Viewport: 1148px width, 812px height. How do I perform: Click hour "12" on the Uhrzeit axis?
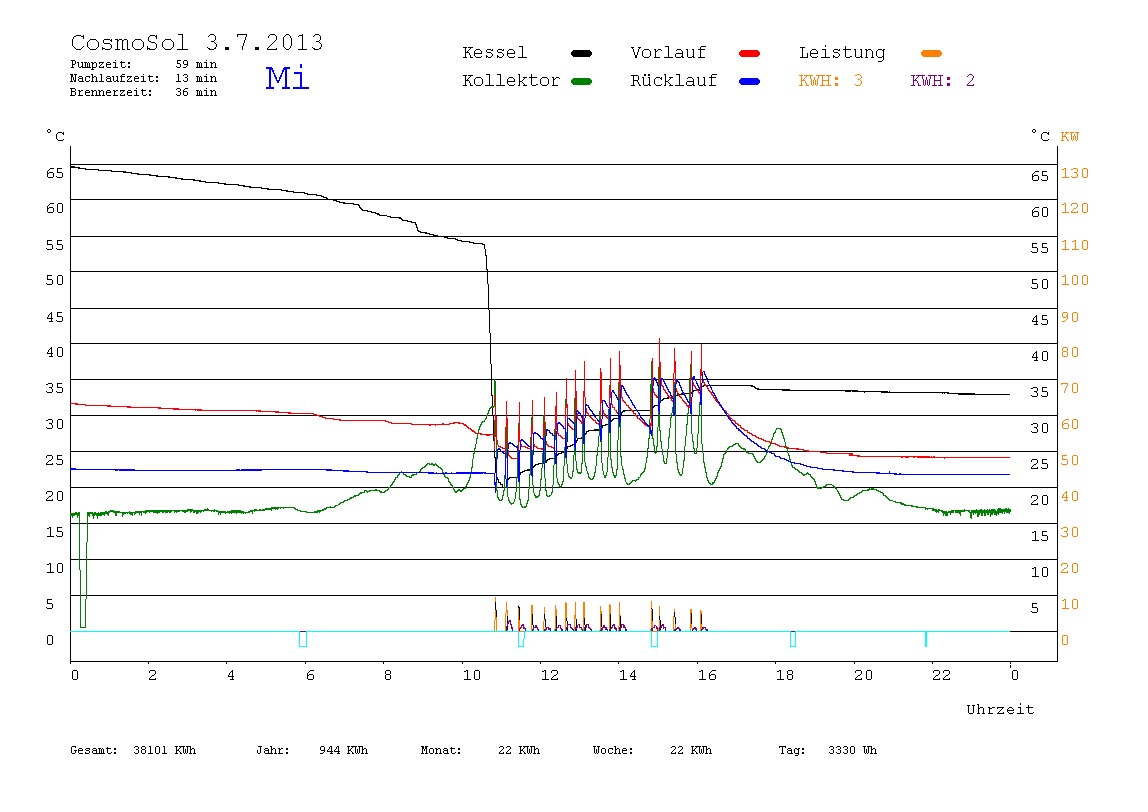tap(550, 675)
